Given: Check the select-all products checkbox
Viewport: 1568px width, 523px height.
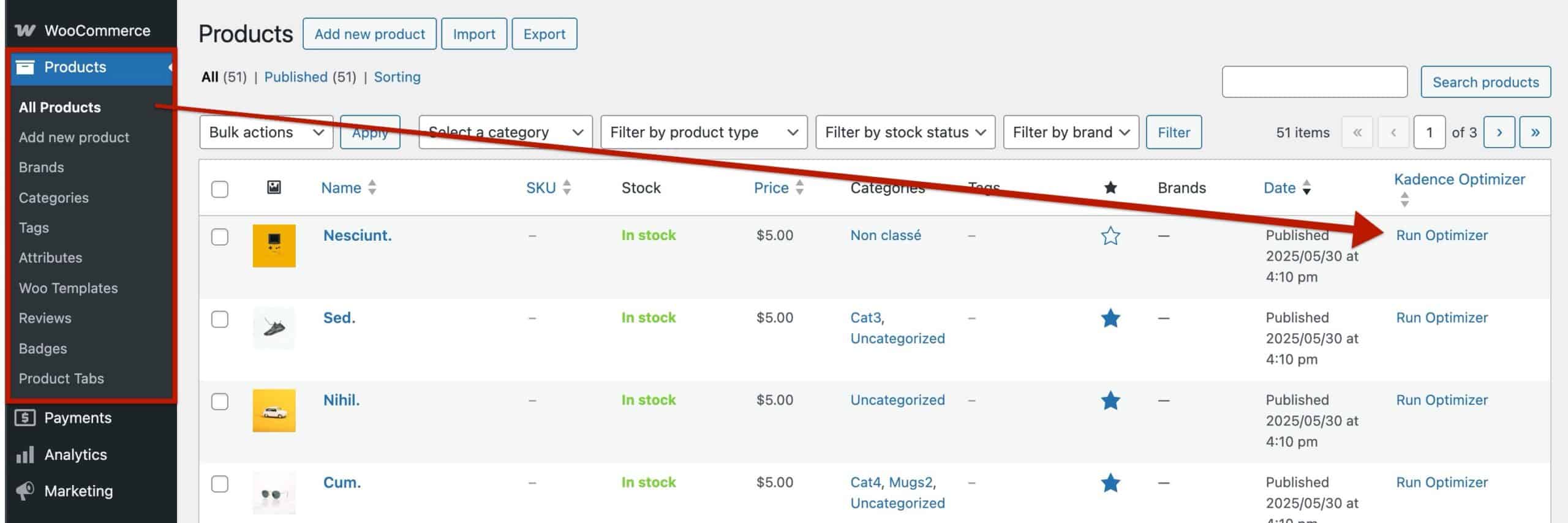Looking at the screenshot, I should 220,189.
